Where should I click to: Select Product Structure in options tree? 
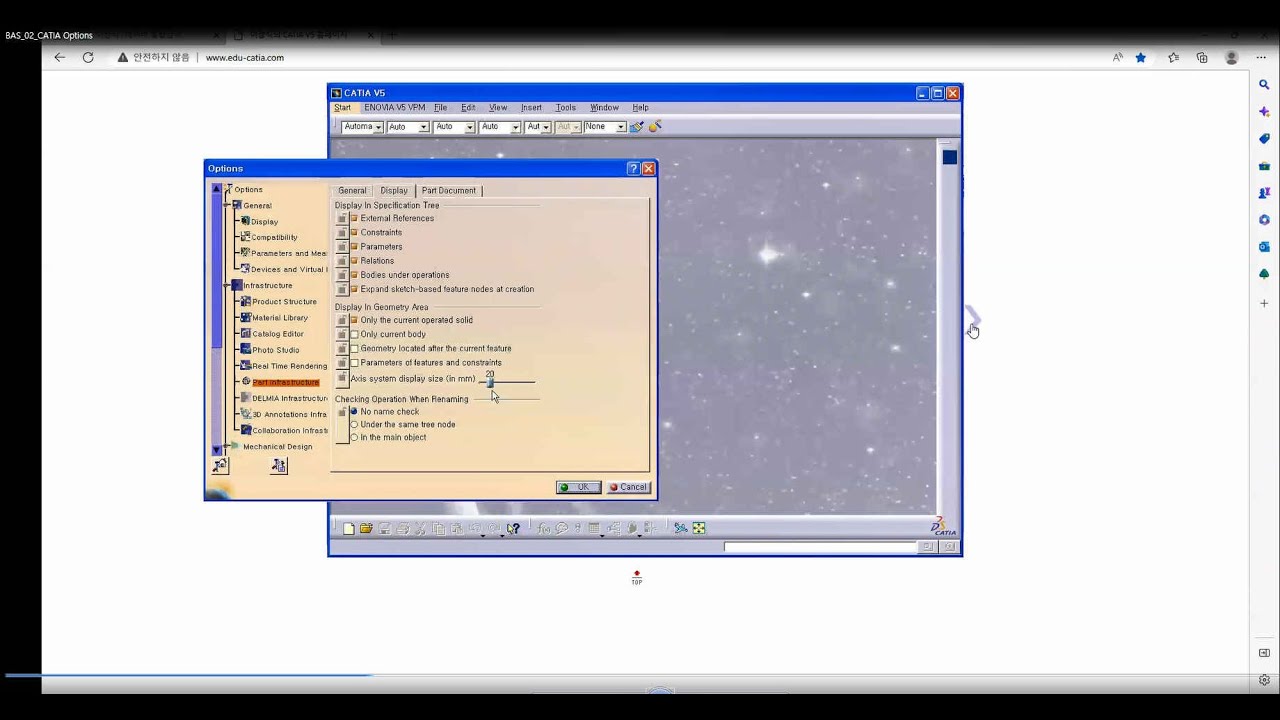[284, 301]
